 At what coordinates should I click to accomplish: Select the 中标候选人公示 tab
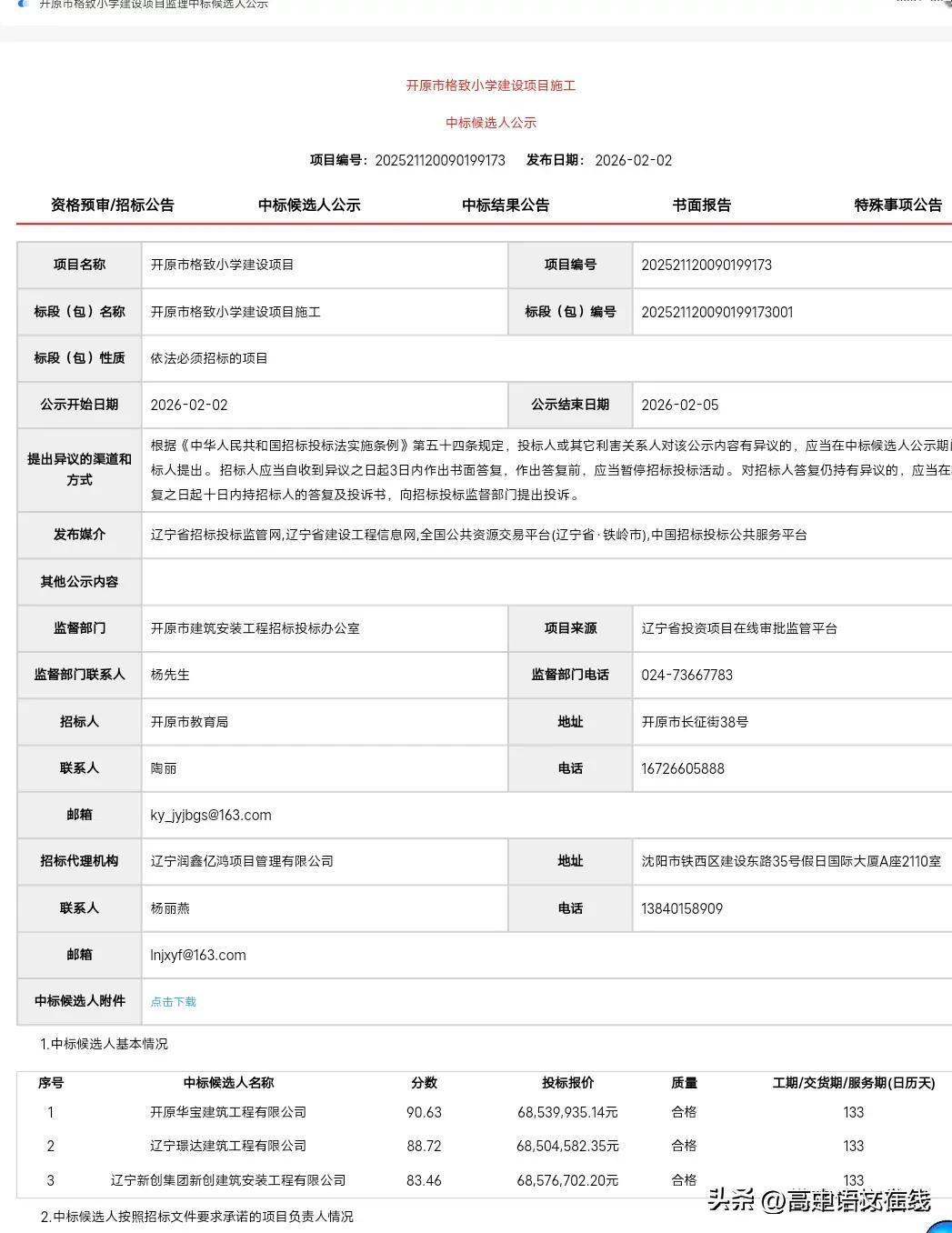pyautogui.click(x=308, y=205)
